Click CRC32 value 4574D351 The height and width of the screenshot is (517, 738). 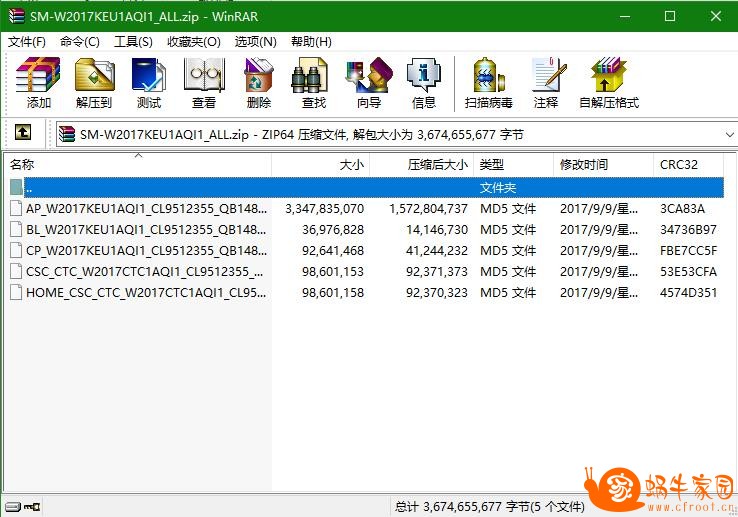[688, 292]
